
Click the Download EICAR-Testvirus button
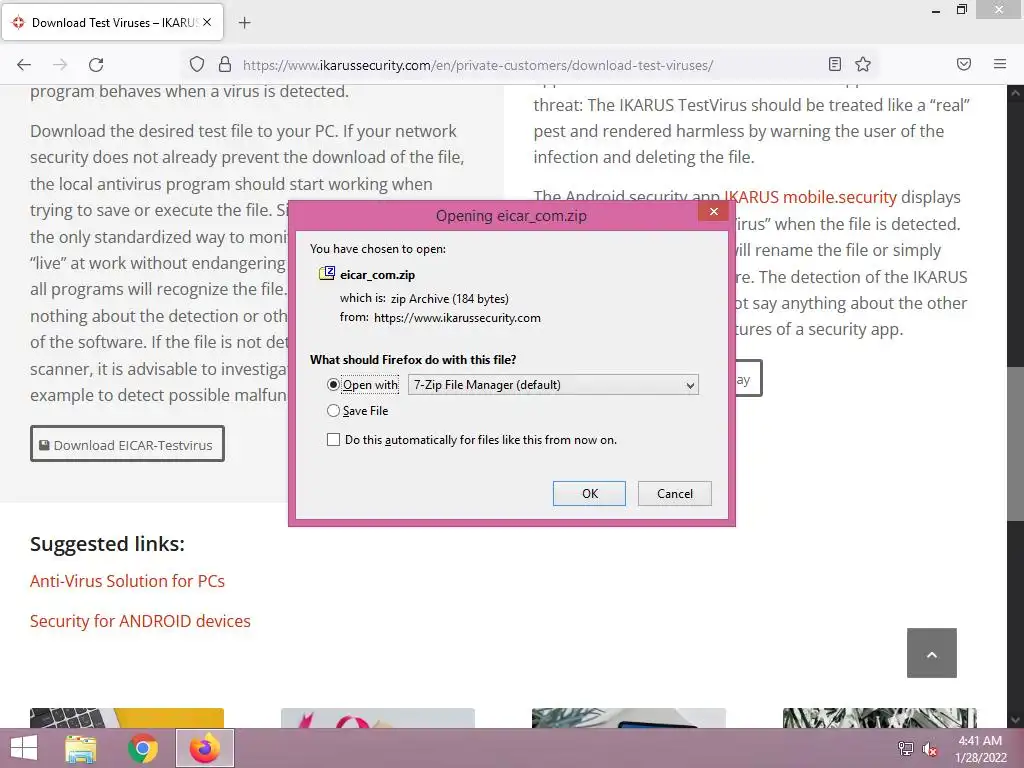127,444
